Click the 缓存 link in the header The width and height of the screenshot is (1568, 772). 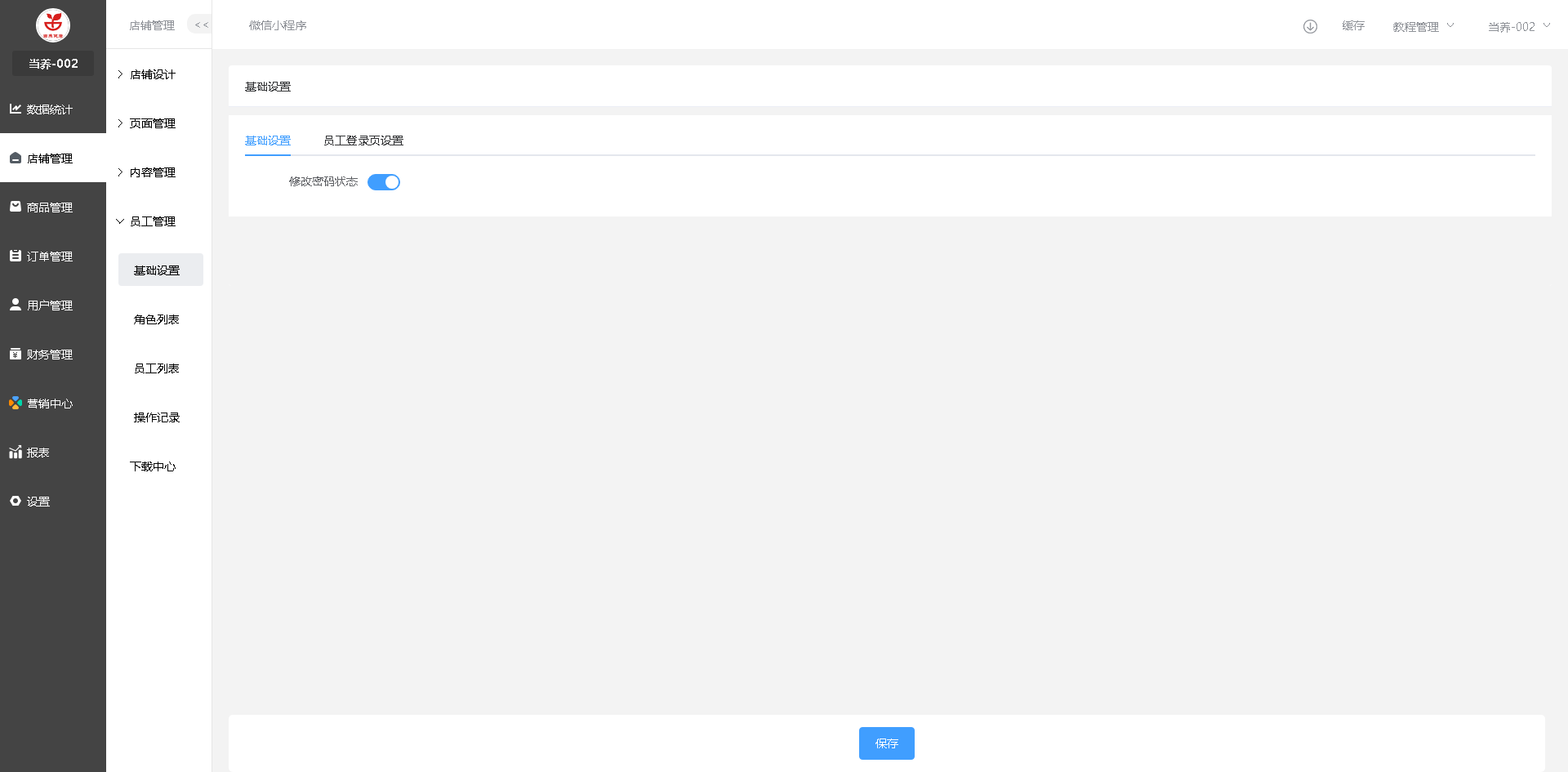pos(1353,26)
